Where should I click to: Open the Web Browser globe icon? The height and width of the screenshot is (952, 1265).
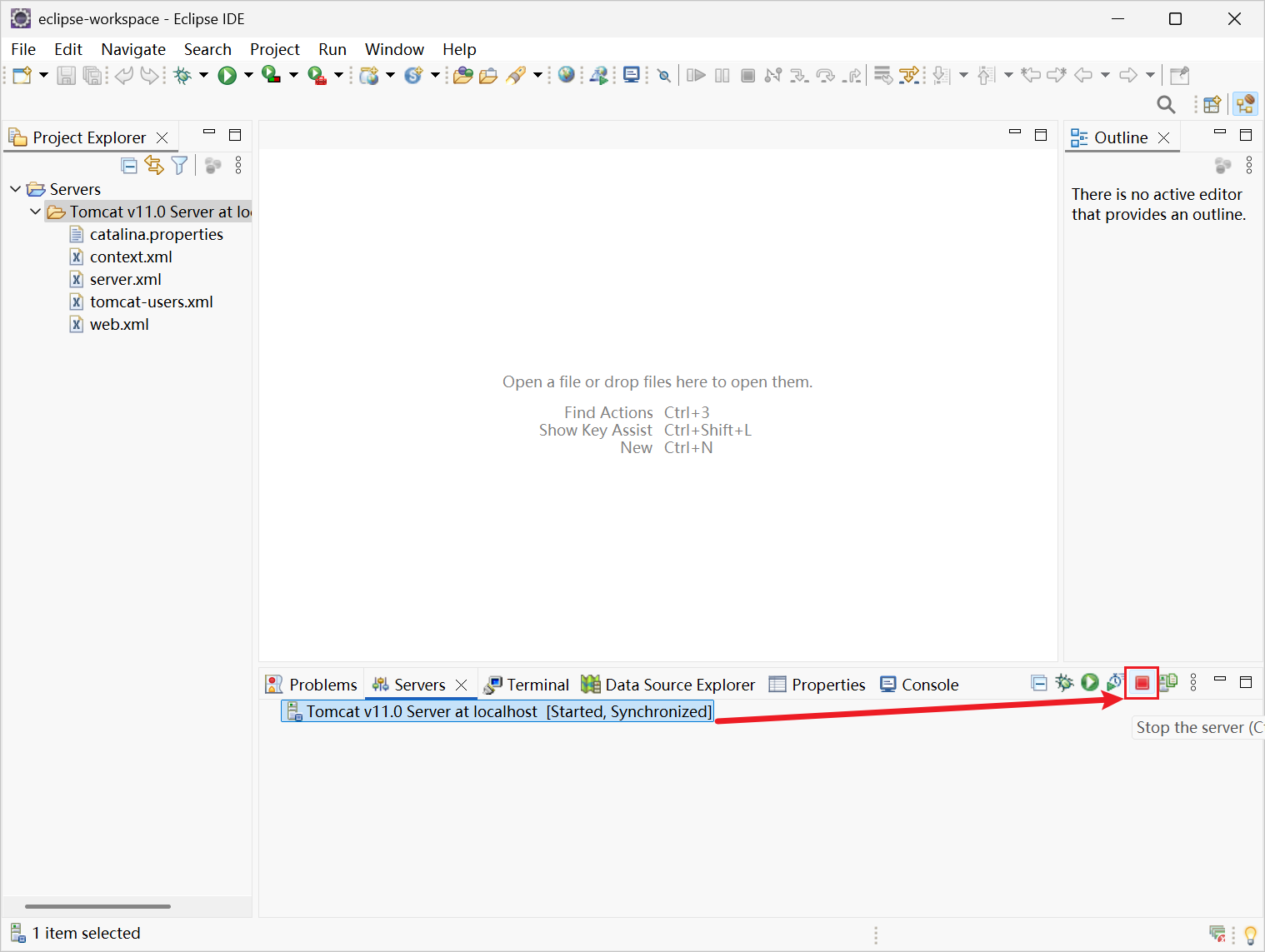coord(567,75)
